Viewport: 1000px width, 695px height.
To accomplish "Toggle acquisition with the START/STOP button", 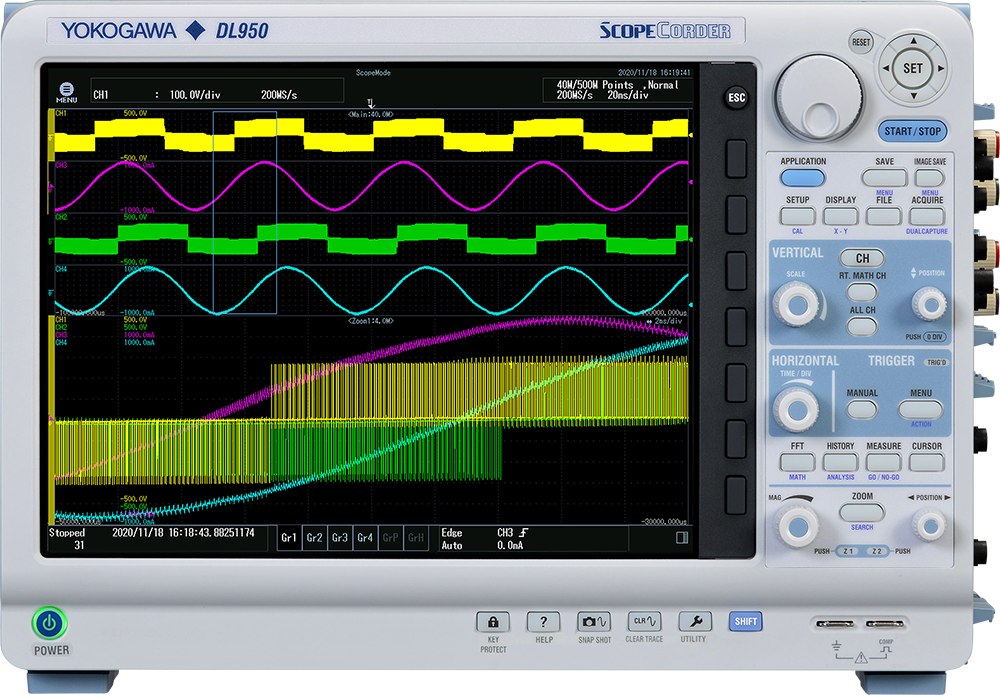I will coord(912,131).
